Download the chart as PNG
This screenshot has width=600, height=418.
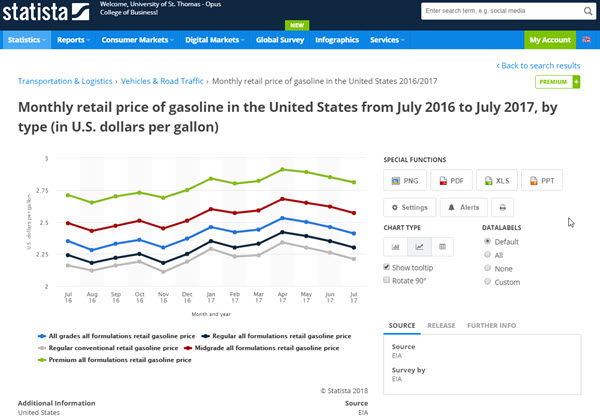(x=405, y=181)
